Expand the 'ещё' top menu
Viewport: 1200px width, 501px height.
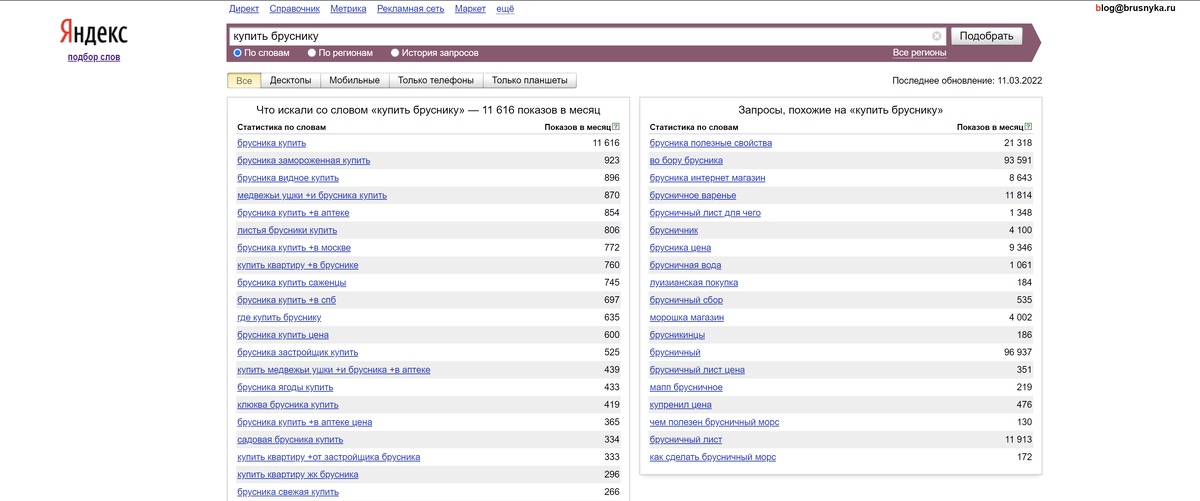tap(505, 8)
